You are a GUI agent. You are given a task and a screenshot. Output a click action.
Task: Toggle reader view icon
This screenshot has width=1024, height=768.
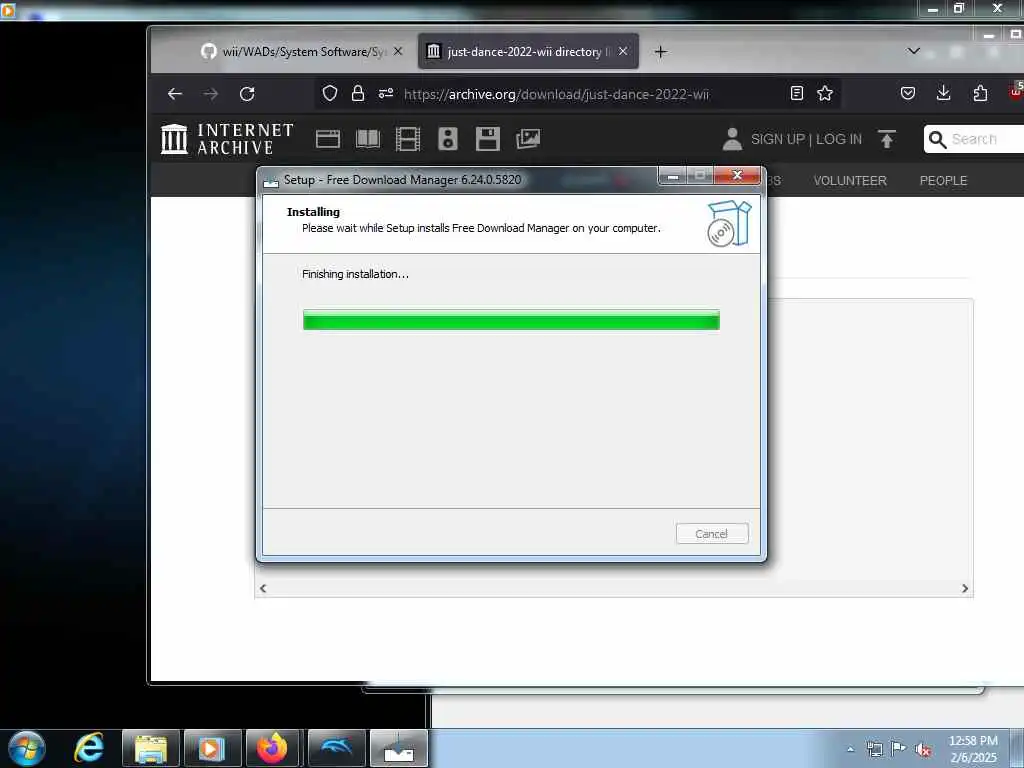797,93
